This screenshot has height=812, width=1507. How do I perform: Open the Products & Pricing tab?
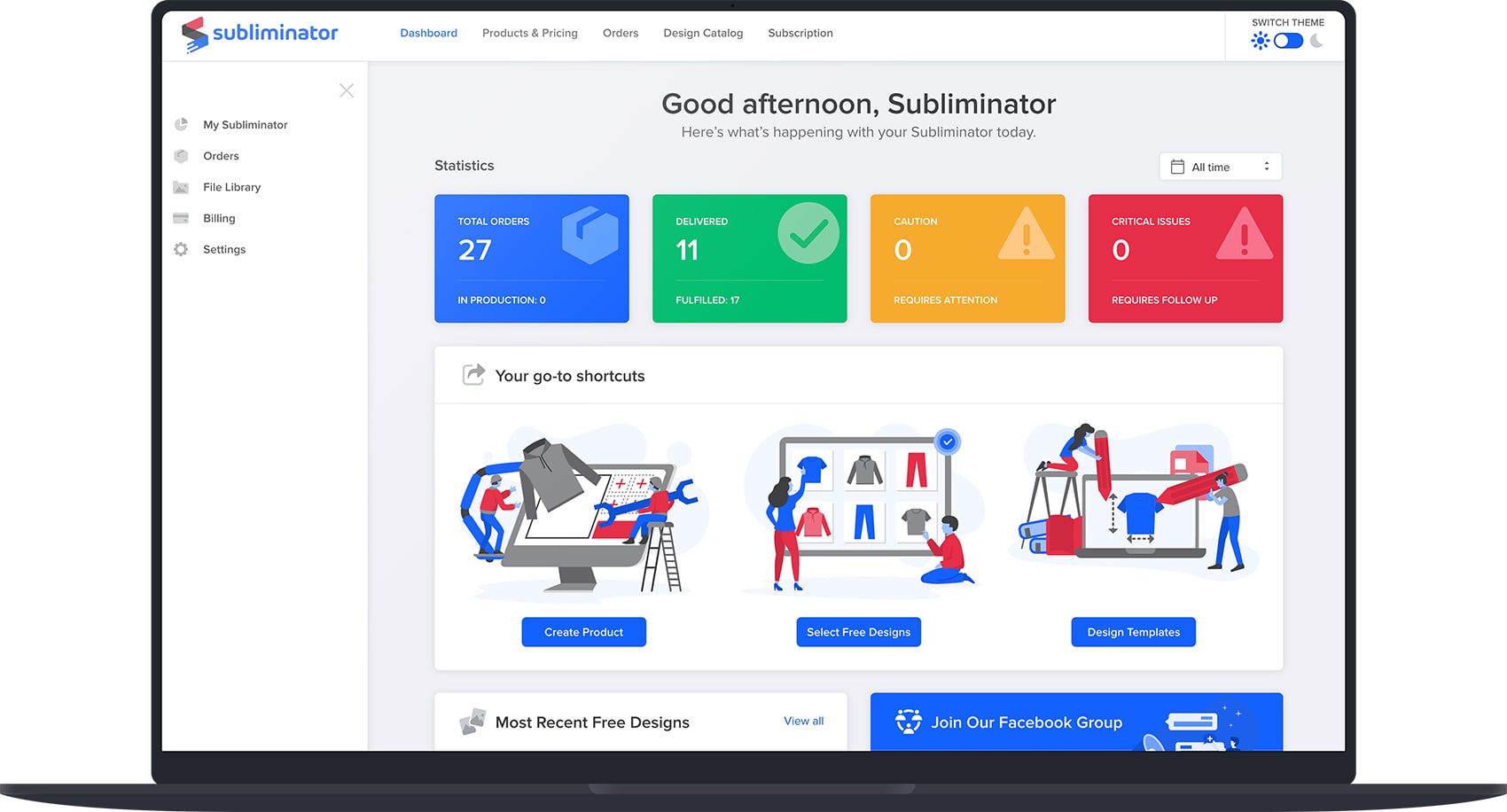(529, 33)
